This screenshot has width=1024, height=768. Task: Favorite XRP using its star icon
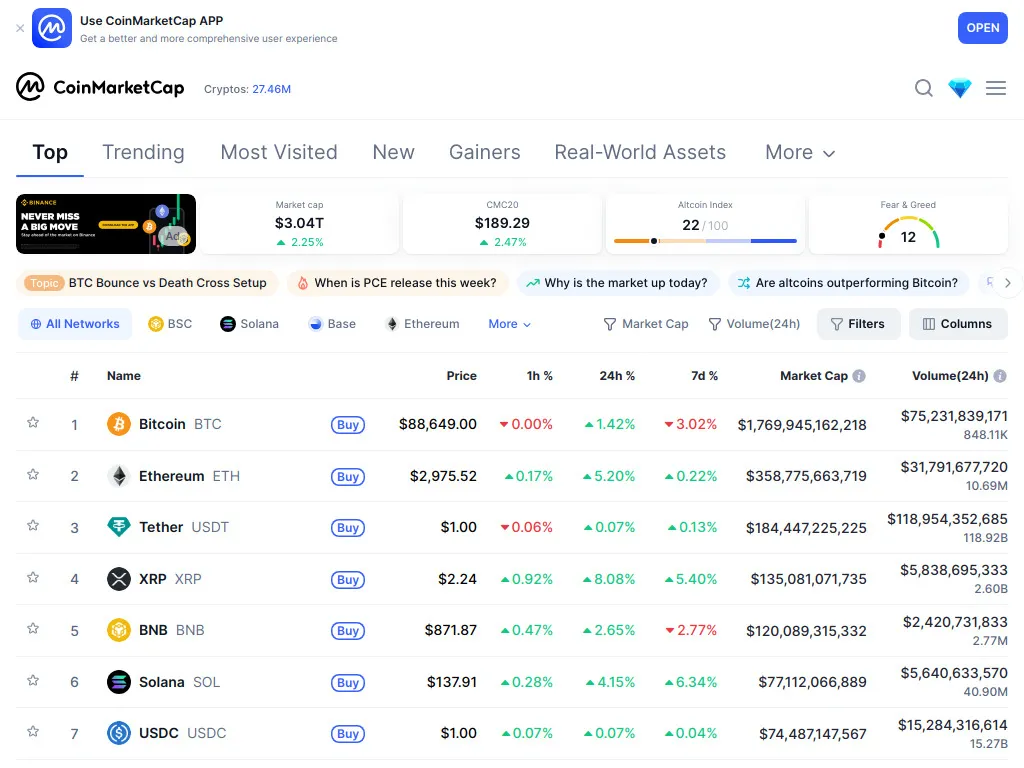tap(33, 578)
